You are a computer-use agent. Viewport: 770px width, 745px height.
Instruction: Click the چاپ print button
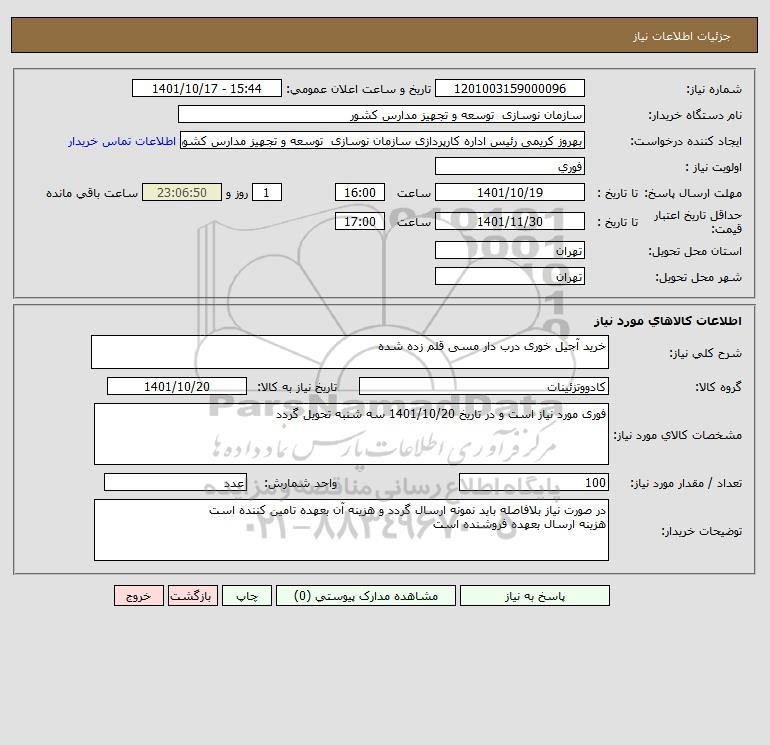[x=247, y=596]
